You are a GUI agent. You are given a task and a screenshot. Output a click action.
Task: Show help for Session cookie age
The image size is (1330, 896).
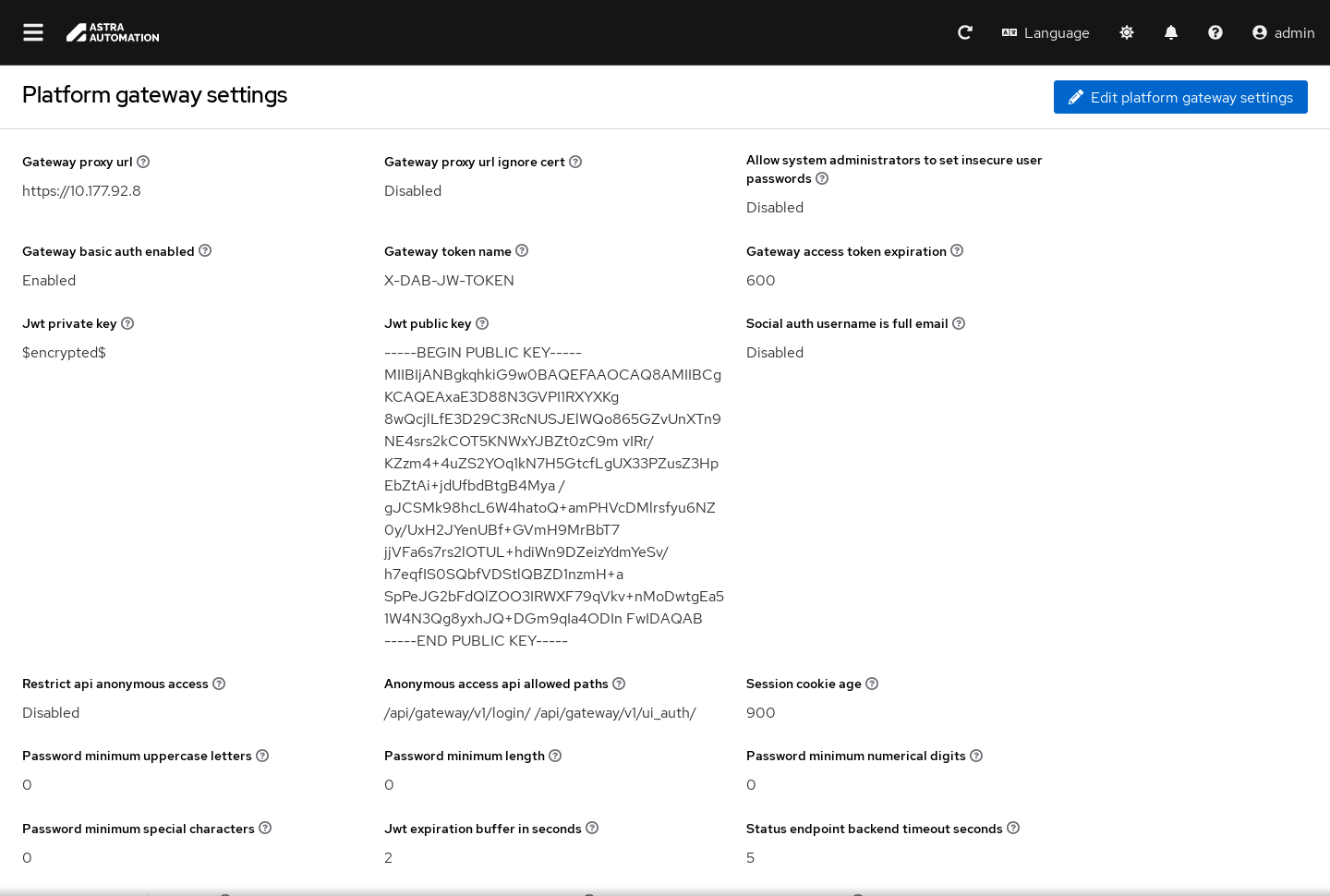[872, 684]
